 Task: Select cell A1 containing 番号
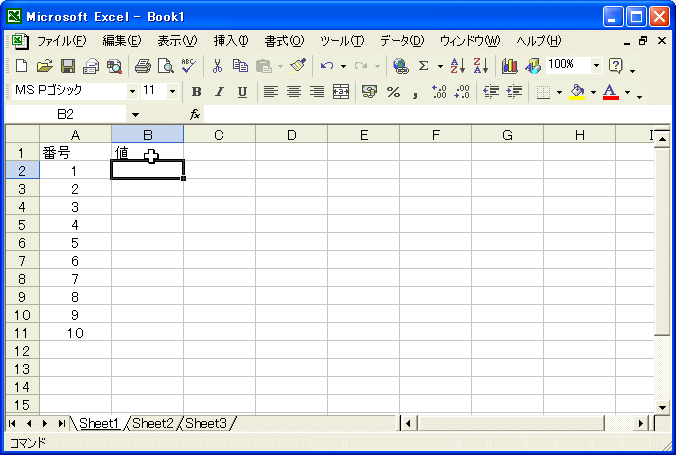point(75,153)
